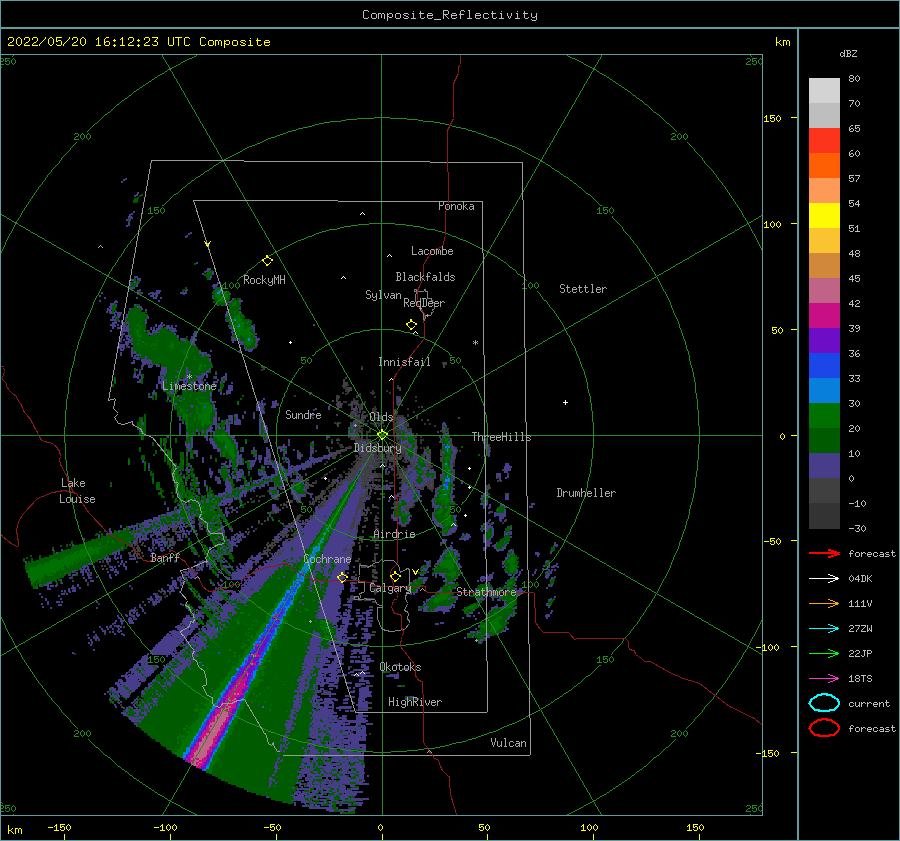Click the Okotoks town label

(x=400, y=667)
